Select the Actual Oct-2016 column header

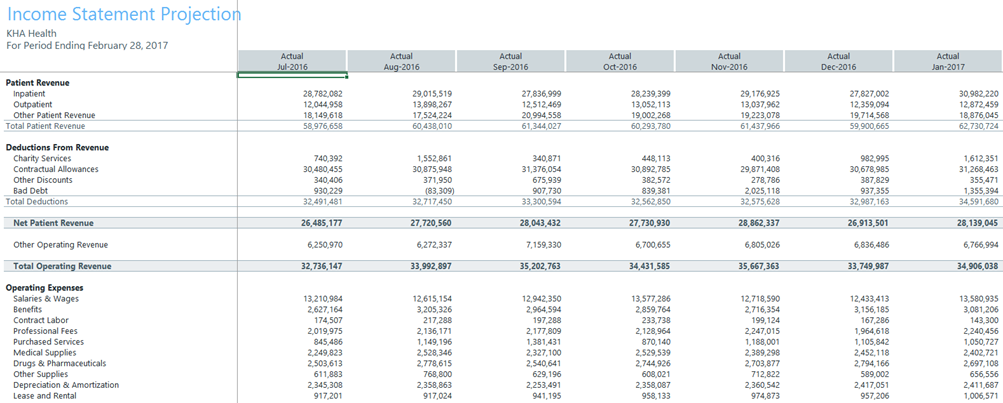(x=620, y=61)
